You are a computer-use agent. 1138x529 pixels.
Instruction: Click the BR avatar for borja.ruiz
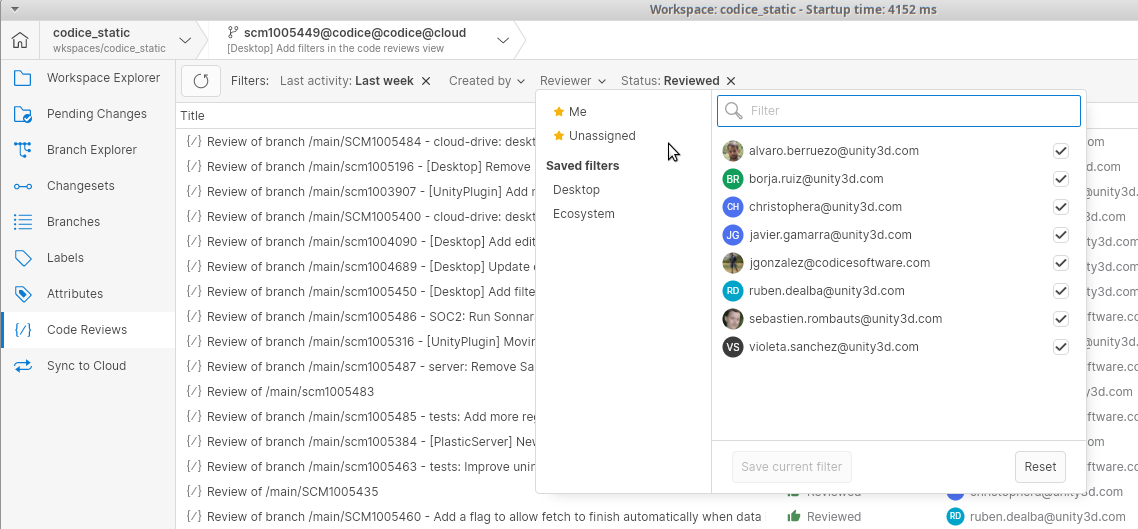tap(733, 179)
